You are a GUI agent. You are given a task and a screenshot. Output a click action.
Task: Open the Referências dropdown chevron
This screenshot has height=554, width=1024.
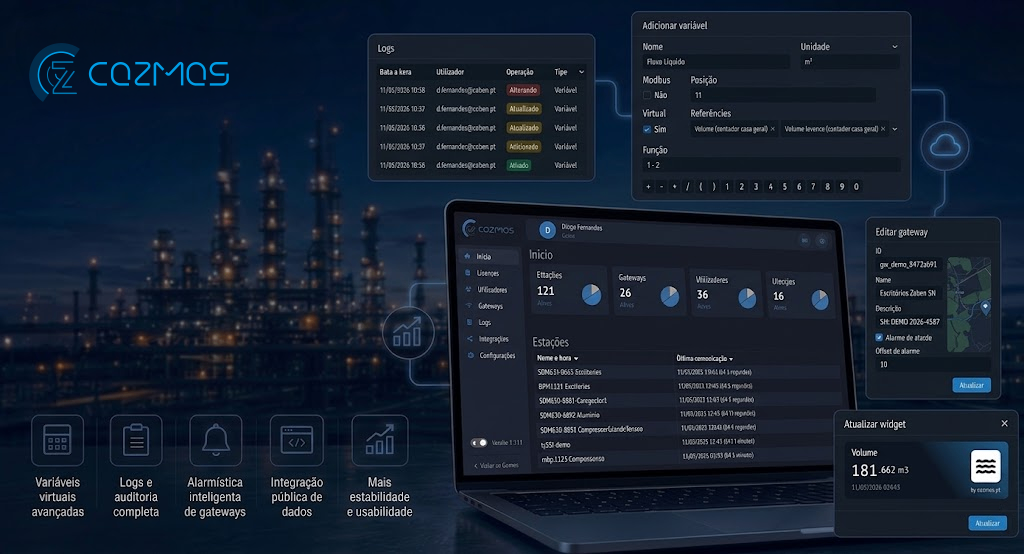coord(895,129)
